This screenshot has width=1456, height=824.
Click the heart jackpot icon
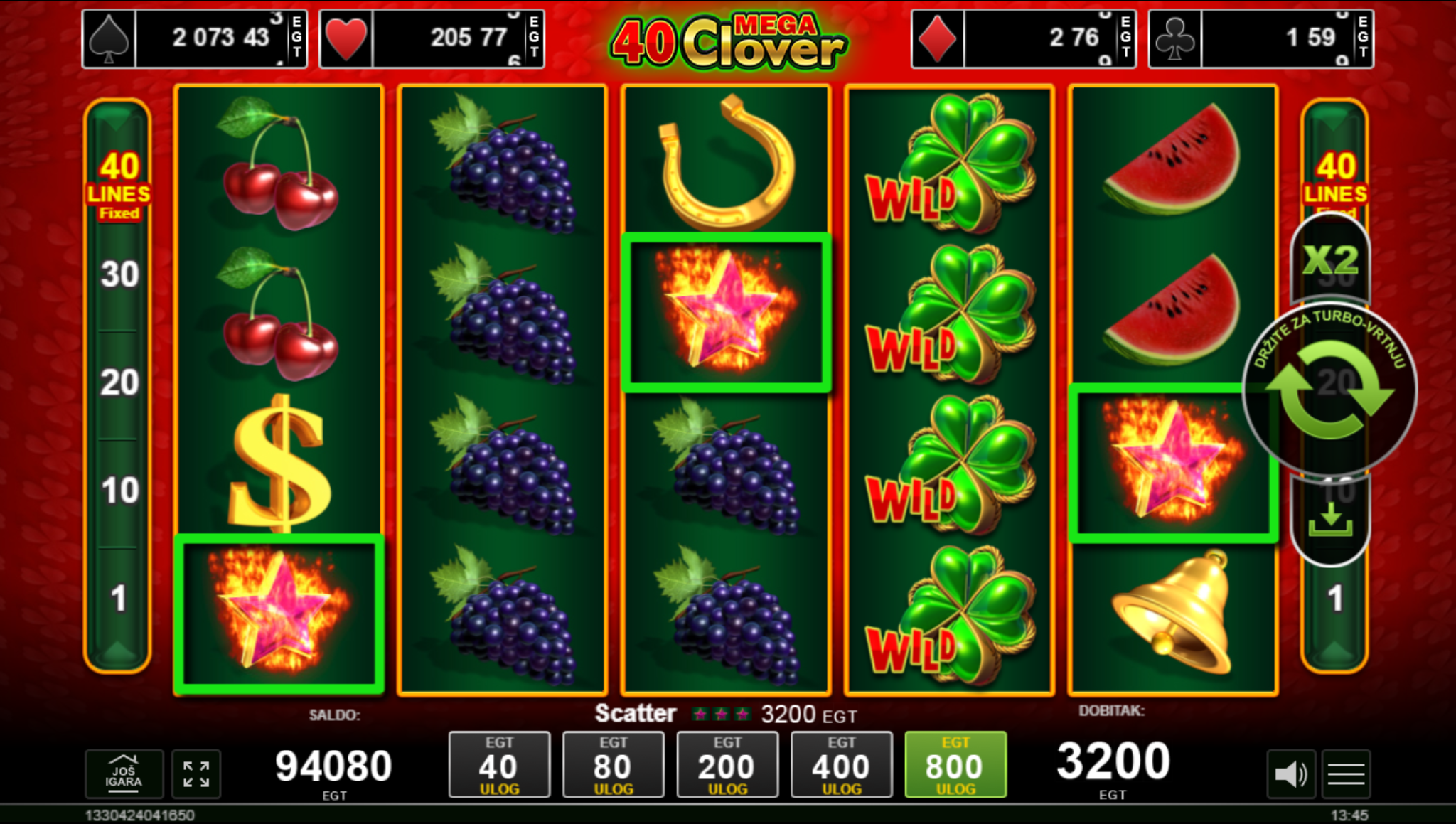346,39
